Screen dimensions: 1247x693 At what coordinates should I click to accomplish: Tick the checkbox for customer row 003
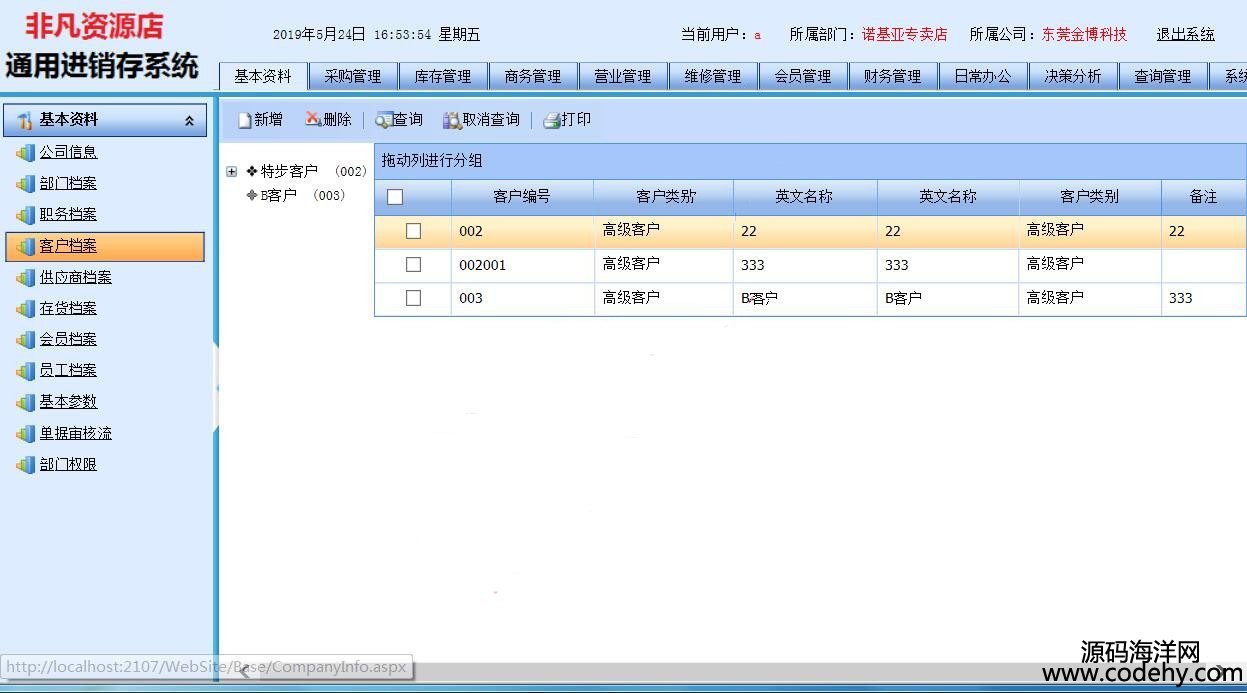coord(413,298)
